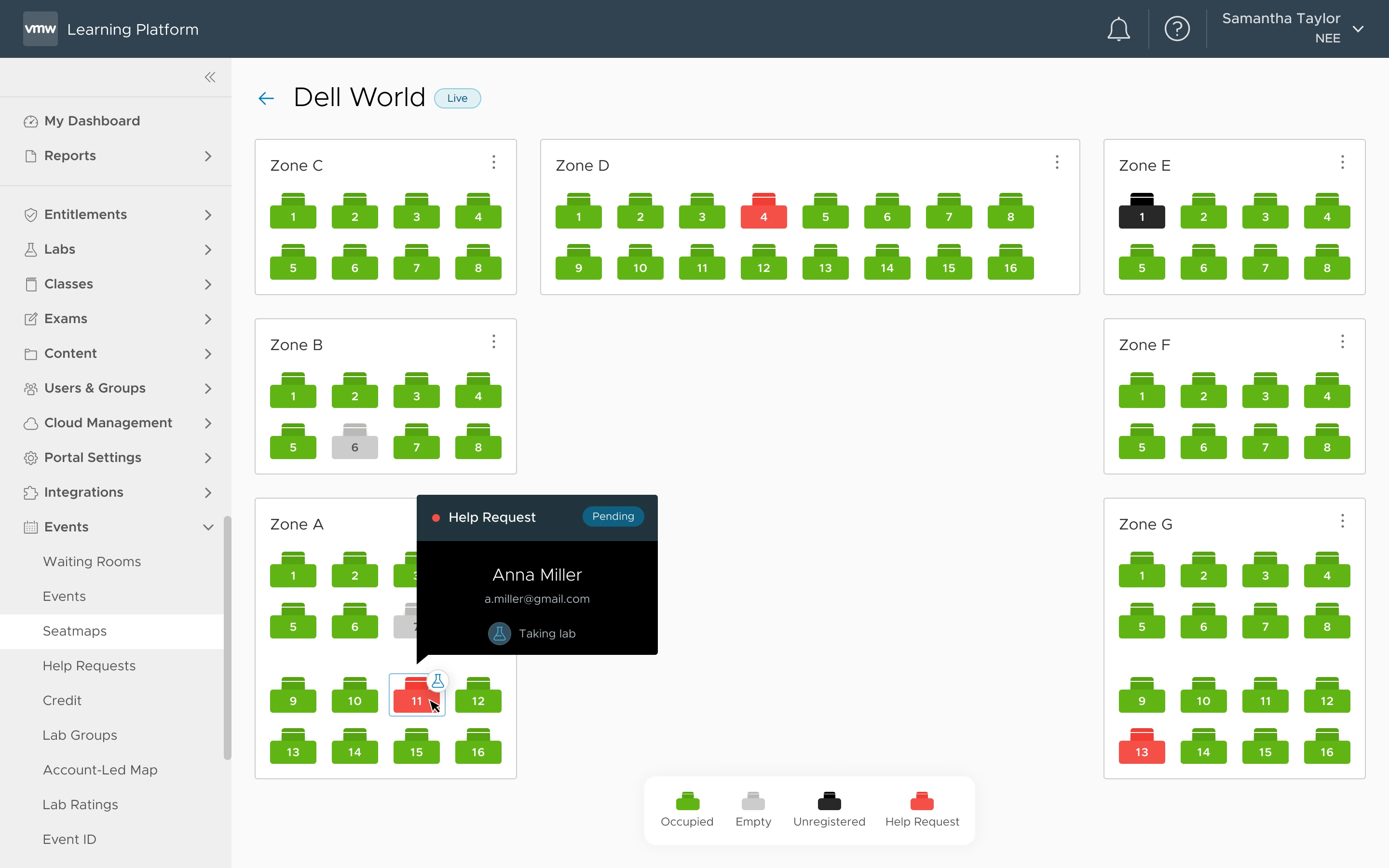Open Zone C three-dot options menu
The height and width of the screenshot is (868, 1389).
tap(493, 163)
